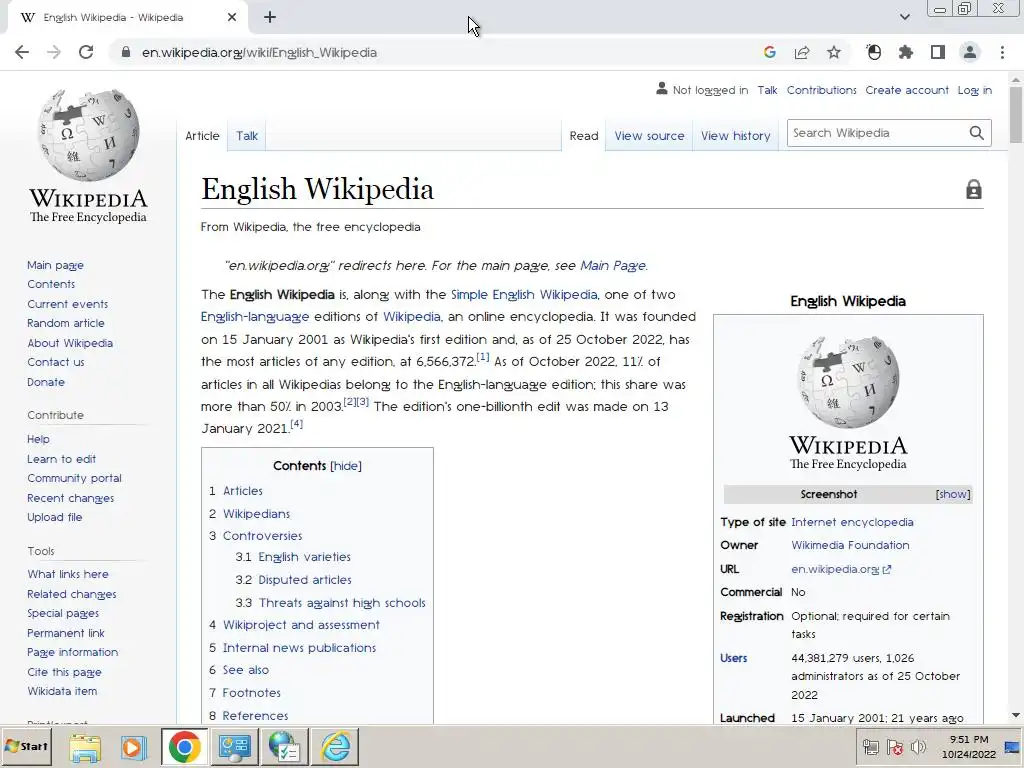This screenshot has height=768, width=1024.
Task: Open the Wikidata item link
Action: tap(62, 690)
